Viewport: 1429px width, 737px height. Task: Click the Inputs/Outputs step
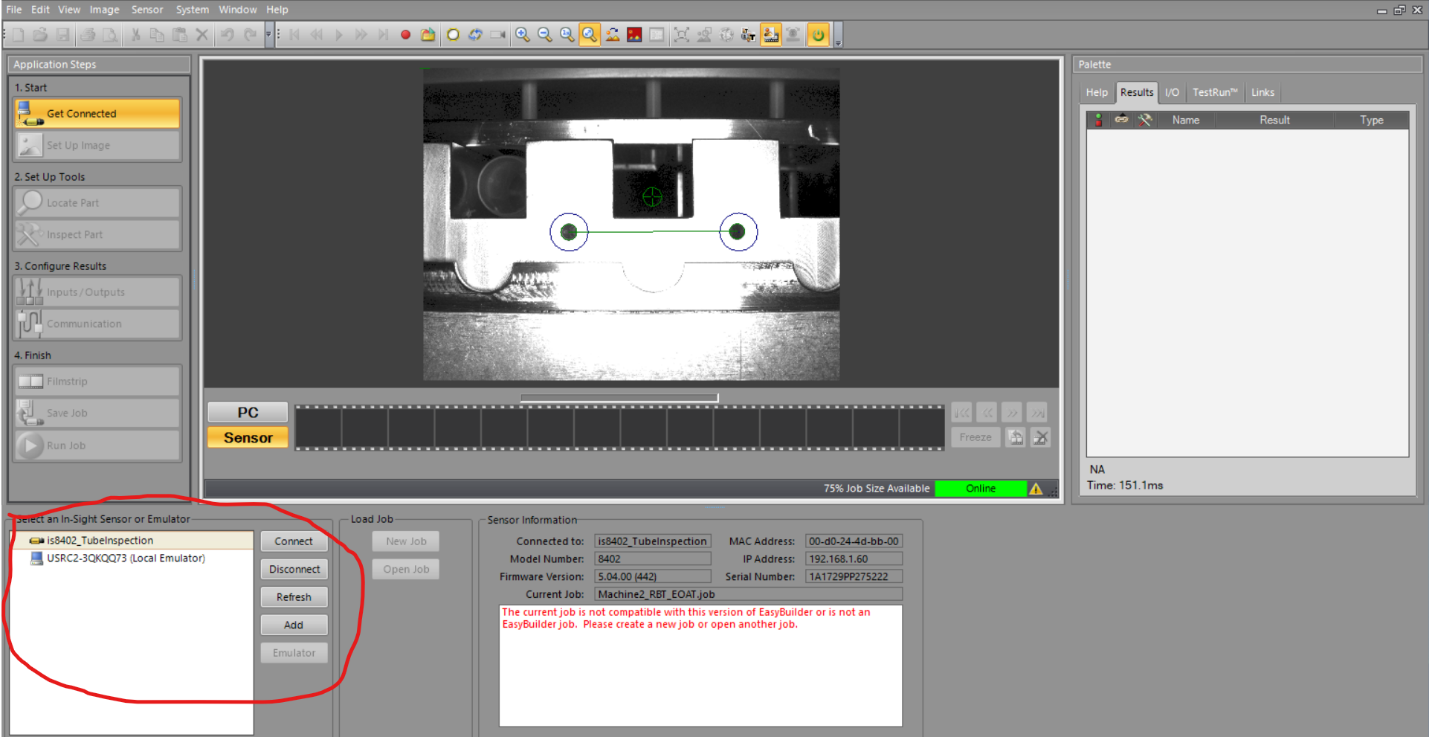tap(97, 292)
